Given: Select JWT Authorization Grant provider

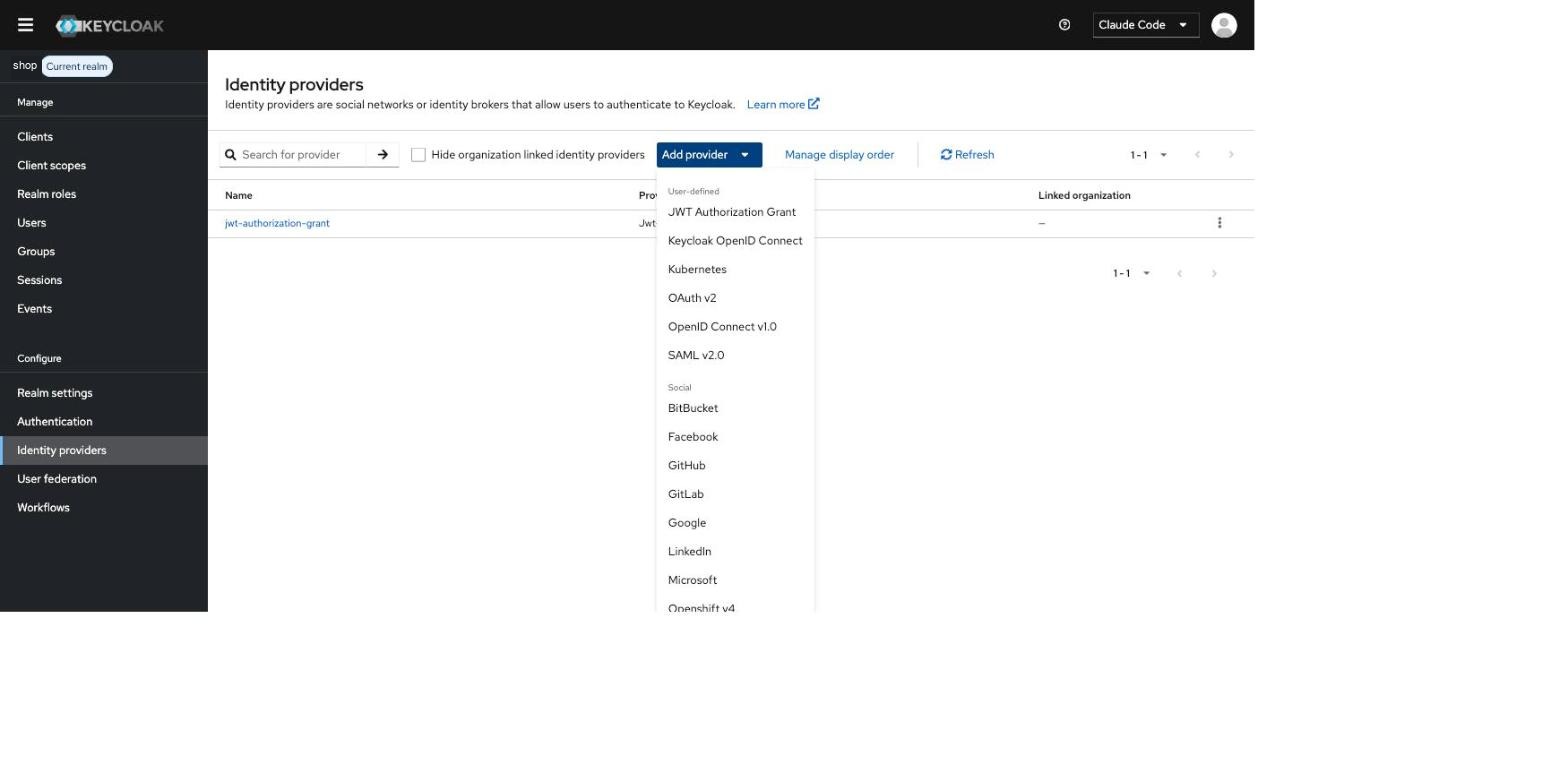Looking at the screenshot, I should tap(735, 212).
